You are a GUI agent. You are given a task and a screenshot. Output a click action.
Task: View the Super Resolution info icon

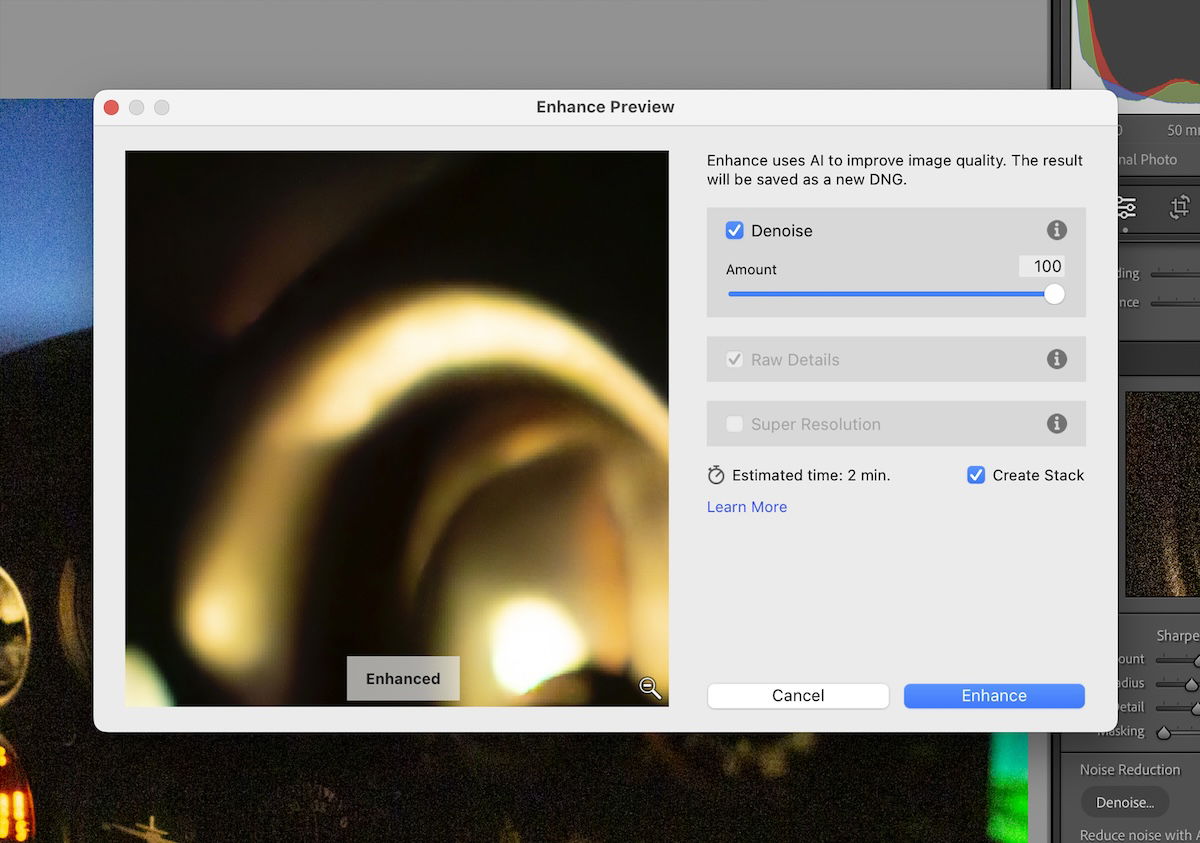(x=1056, y=423)
